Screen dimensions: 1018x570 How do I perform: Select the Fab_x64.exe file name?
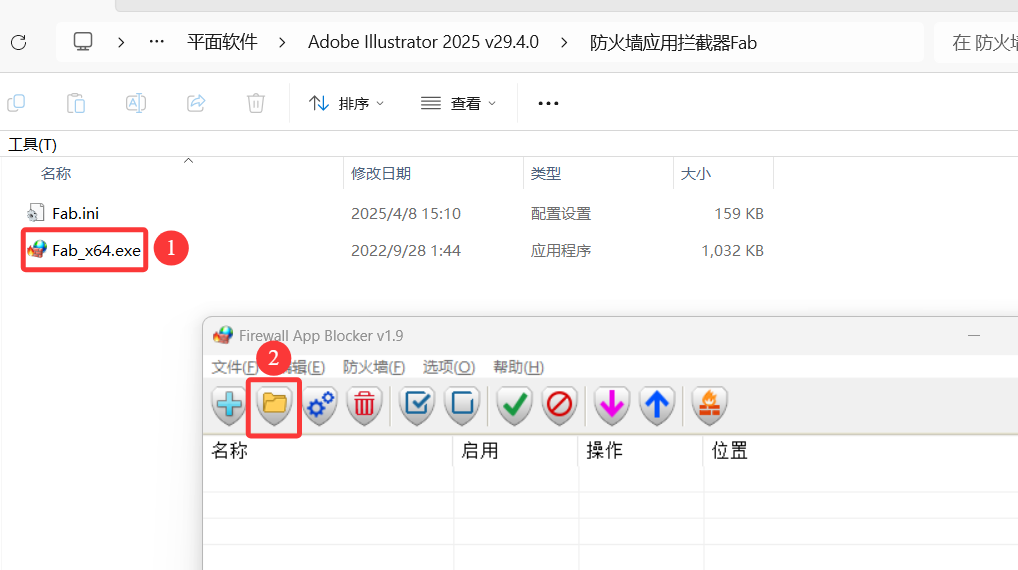click(96, 251)
